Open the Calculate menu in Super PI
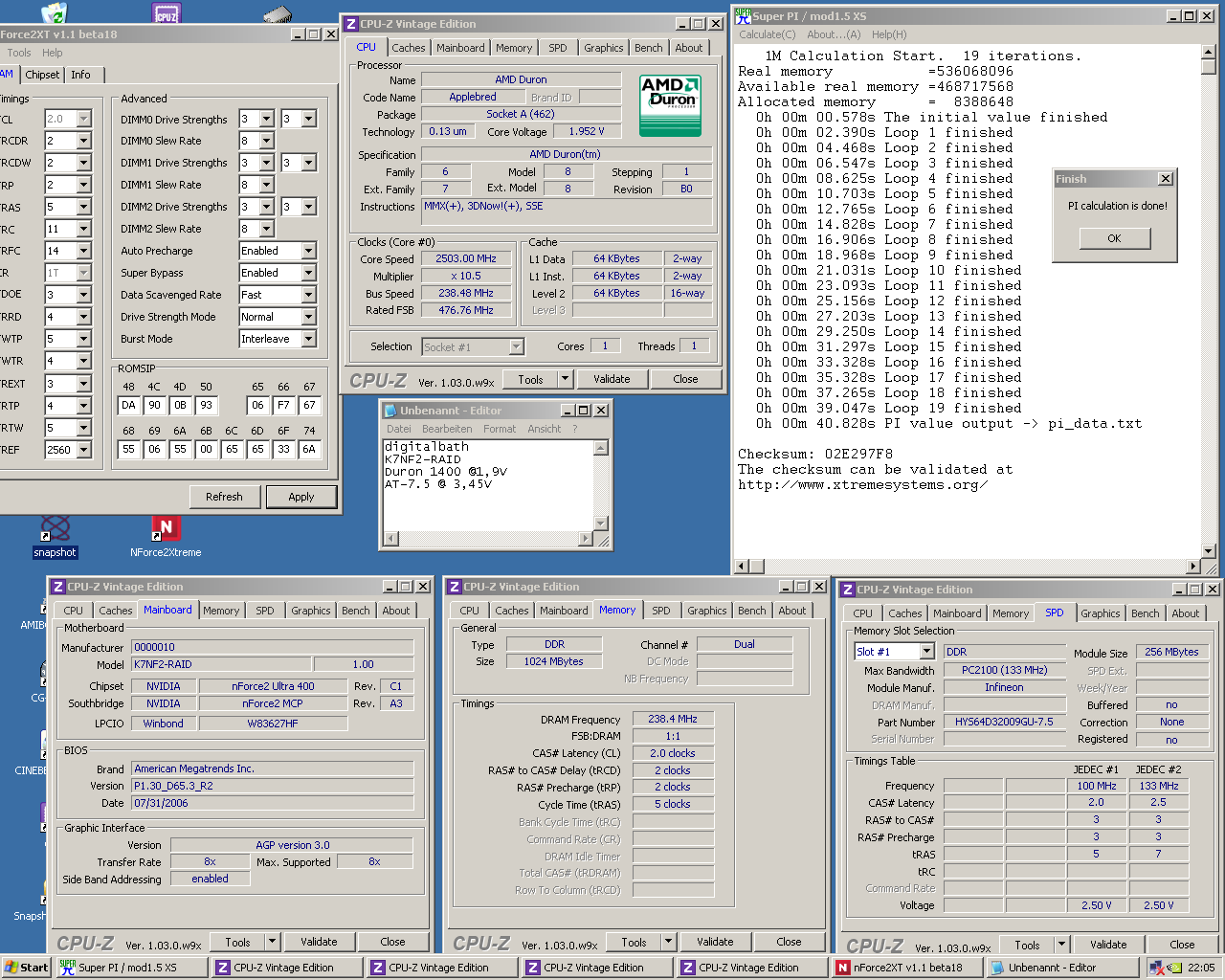 [767, 34]
